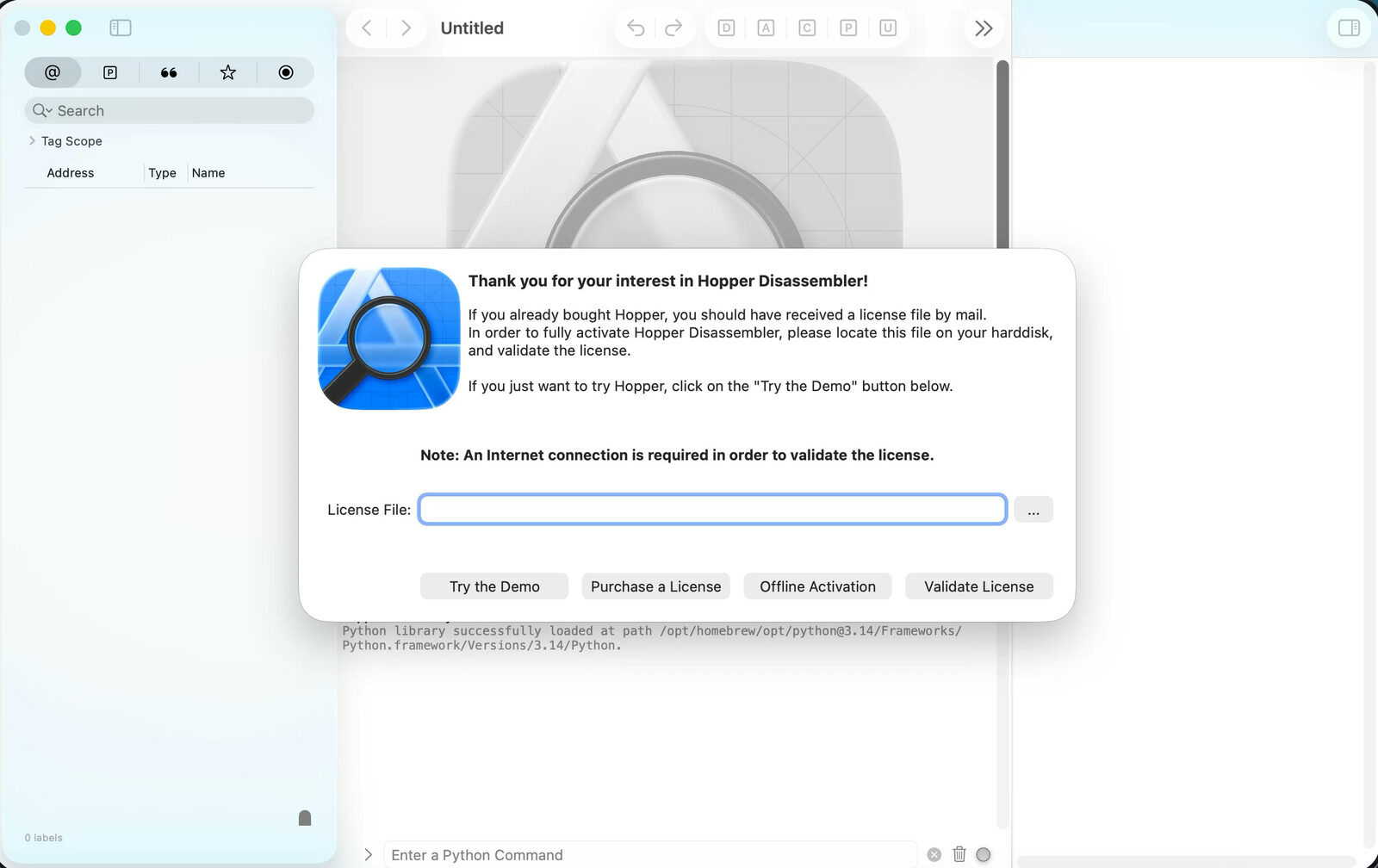Choose Offline Activation
This screenshot has width=1378, height=868.
pos(818,586)
